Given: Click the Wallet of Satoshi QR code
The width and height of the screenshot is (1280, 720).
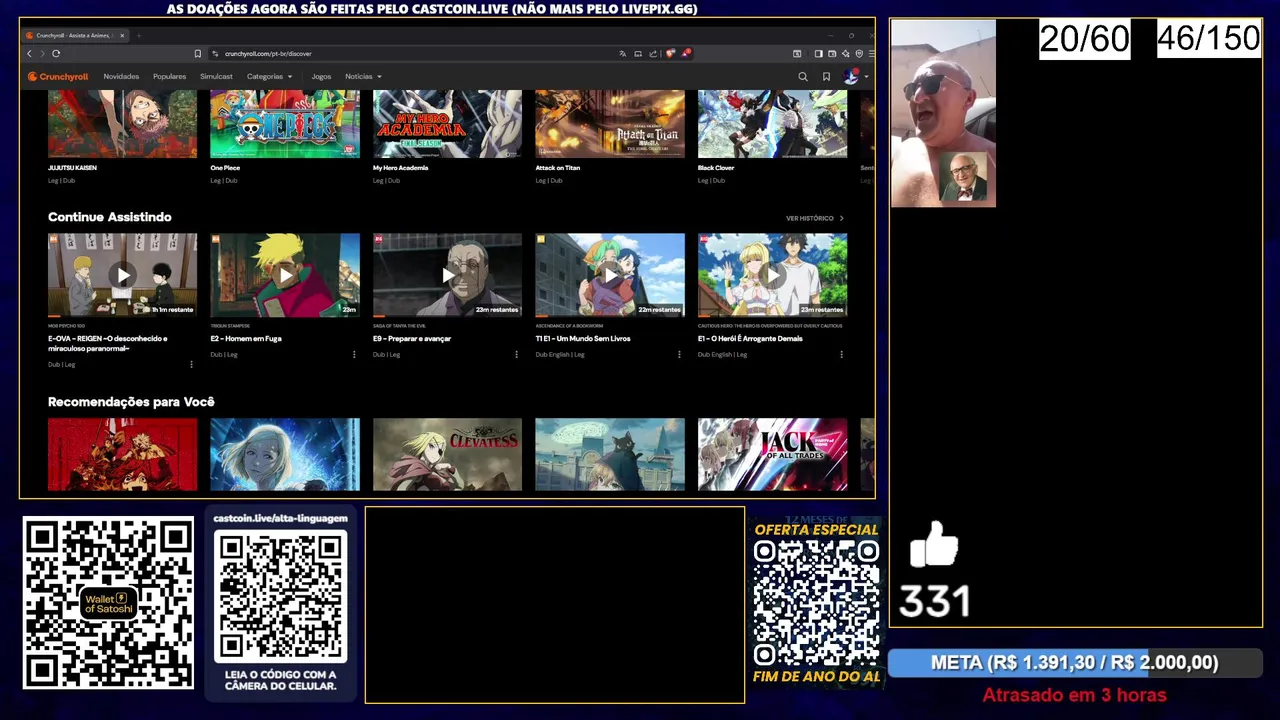Looking at the screenshot, I should (x=108, y=603).
